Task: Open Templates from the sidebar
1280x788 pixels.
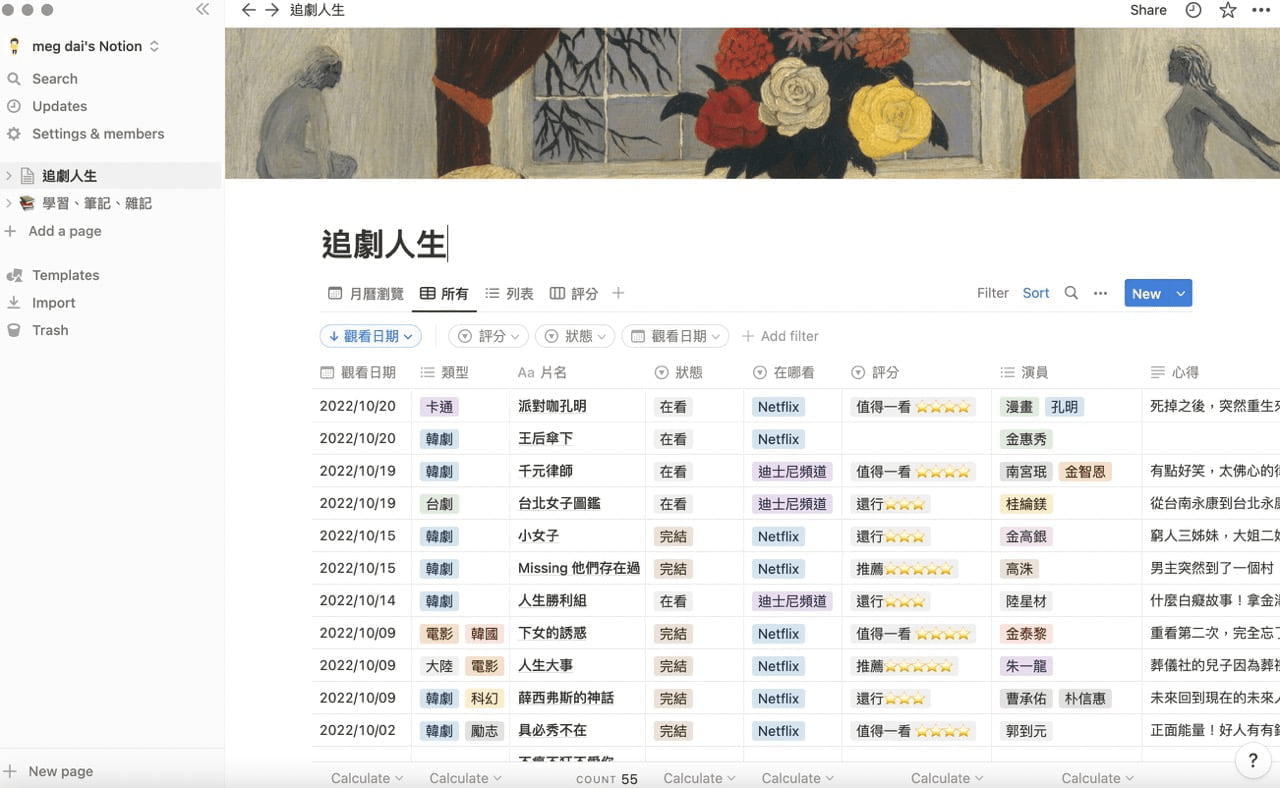Action: (x=65, y=275)
